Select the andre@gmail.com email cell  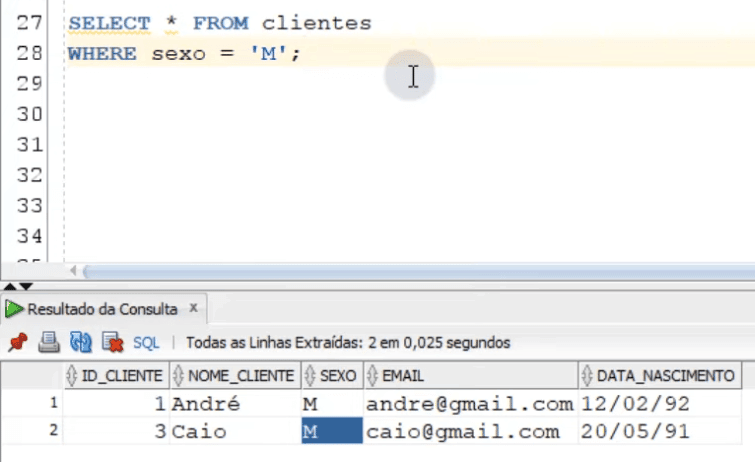469,404
